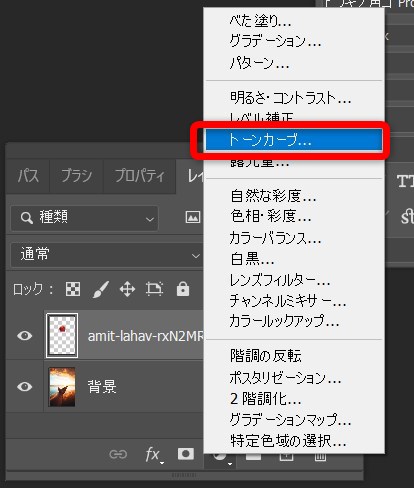Image resolution: width=414 pixels, height=488 pixels.
Task: Open the 通常 blend mode dropdown
Action: tap(107, 255)
